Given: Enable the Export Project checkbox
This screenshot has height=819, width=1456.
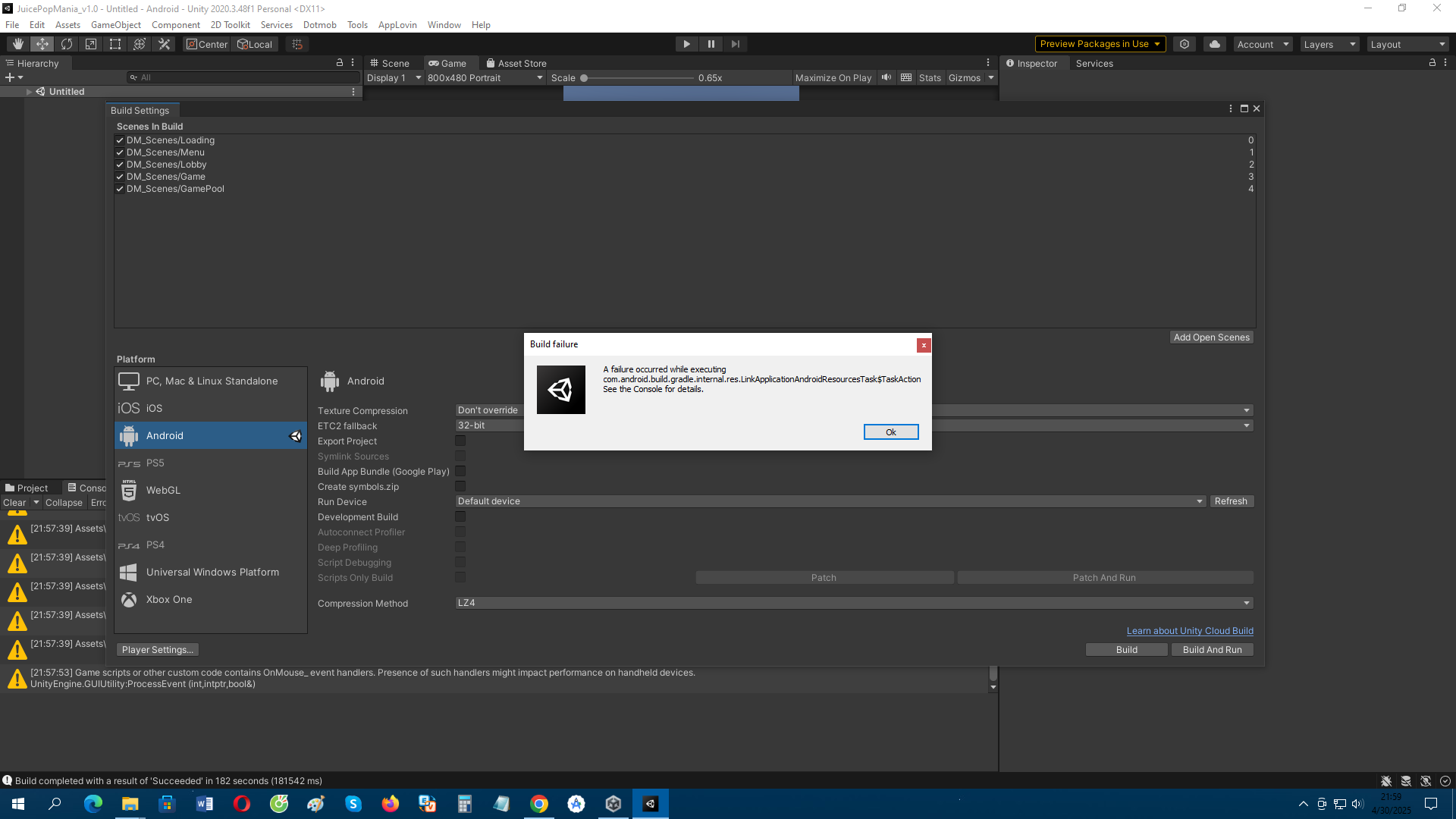Looking at the screenshot, I should [460, 441].
